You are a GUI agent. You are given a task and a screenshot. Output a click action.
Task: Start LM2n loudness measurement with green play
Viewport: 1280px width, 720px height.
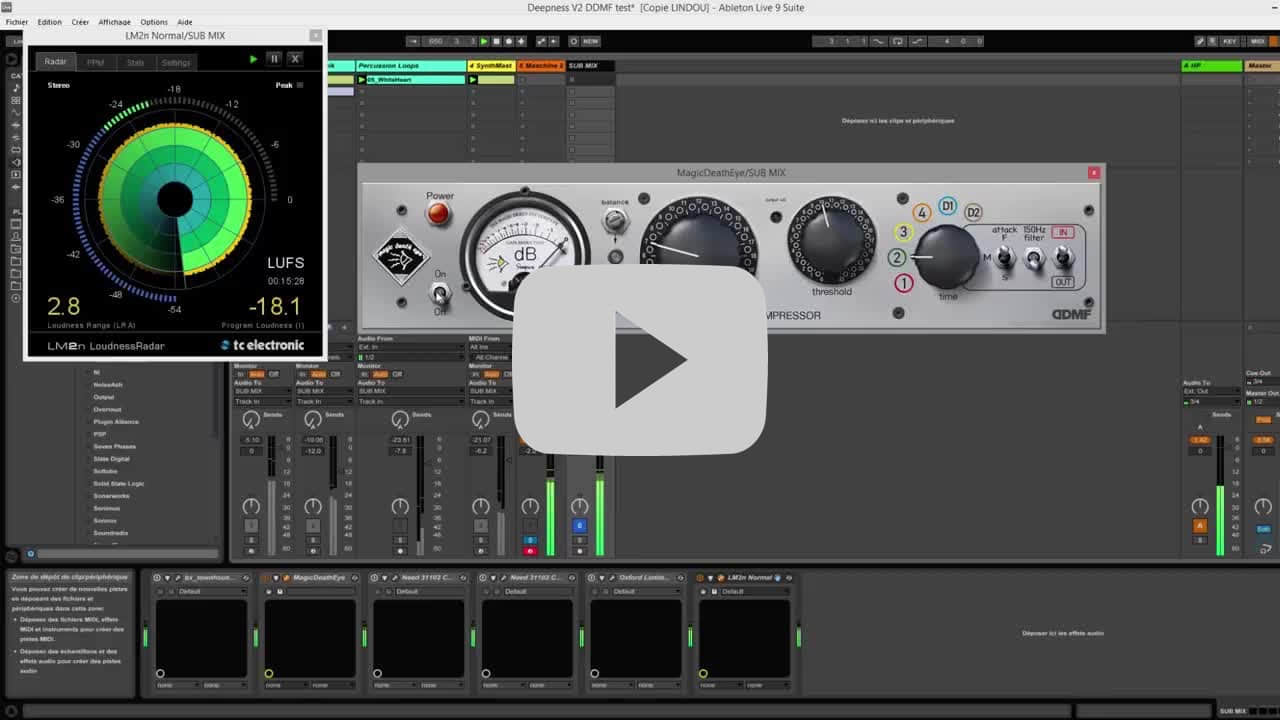tap(253, 59)
